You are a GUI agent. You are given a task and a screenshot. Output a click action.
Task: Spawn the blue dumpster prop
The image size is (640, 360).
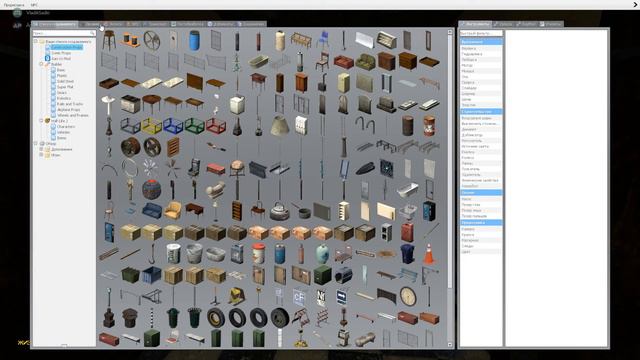click(x=152, y=275)
